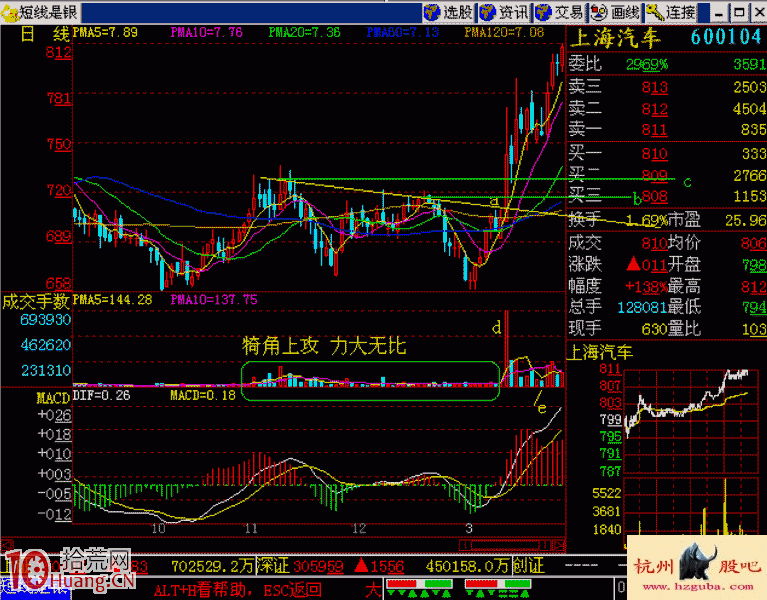Image resolution: width=767 pixels, height=600 pixels.
Task: Click the 深证 index value 305959
Action: 318,566
